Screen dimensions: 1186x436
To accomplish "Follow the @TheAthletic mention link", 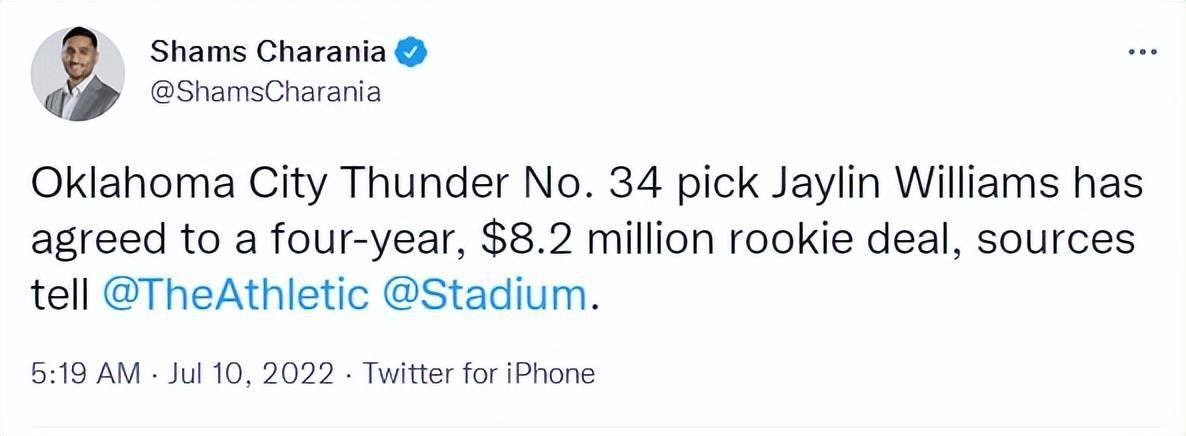I will [235, 294].
